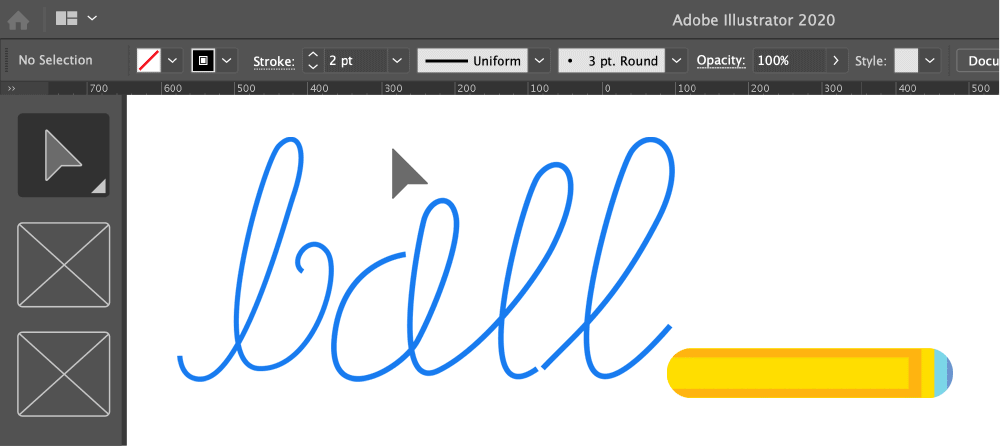Click the black Stroke color swatch

point(204,60)
